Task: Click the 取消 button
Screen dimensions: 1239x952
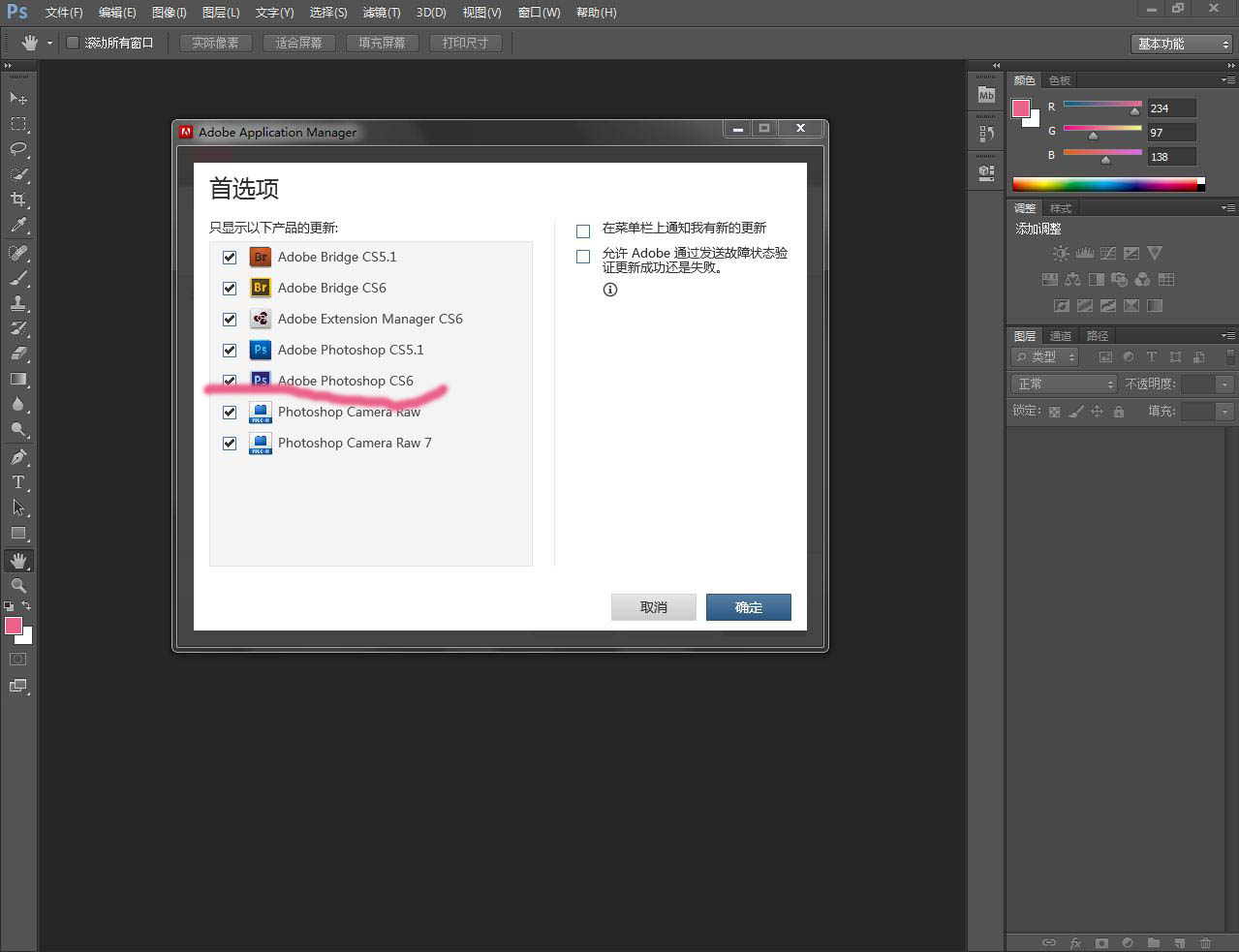Action: tap(654, 607)
